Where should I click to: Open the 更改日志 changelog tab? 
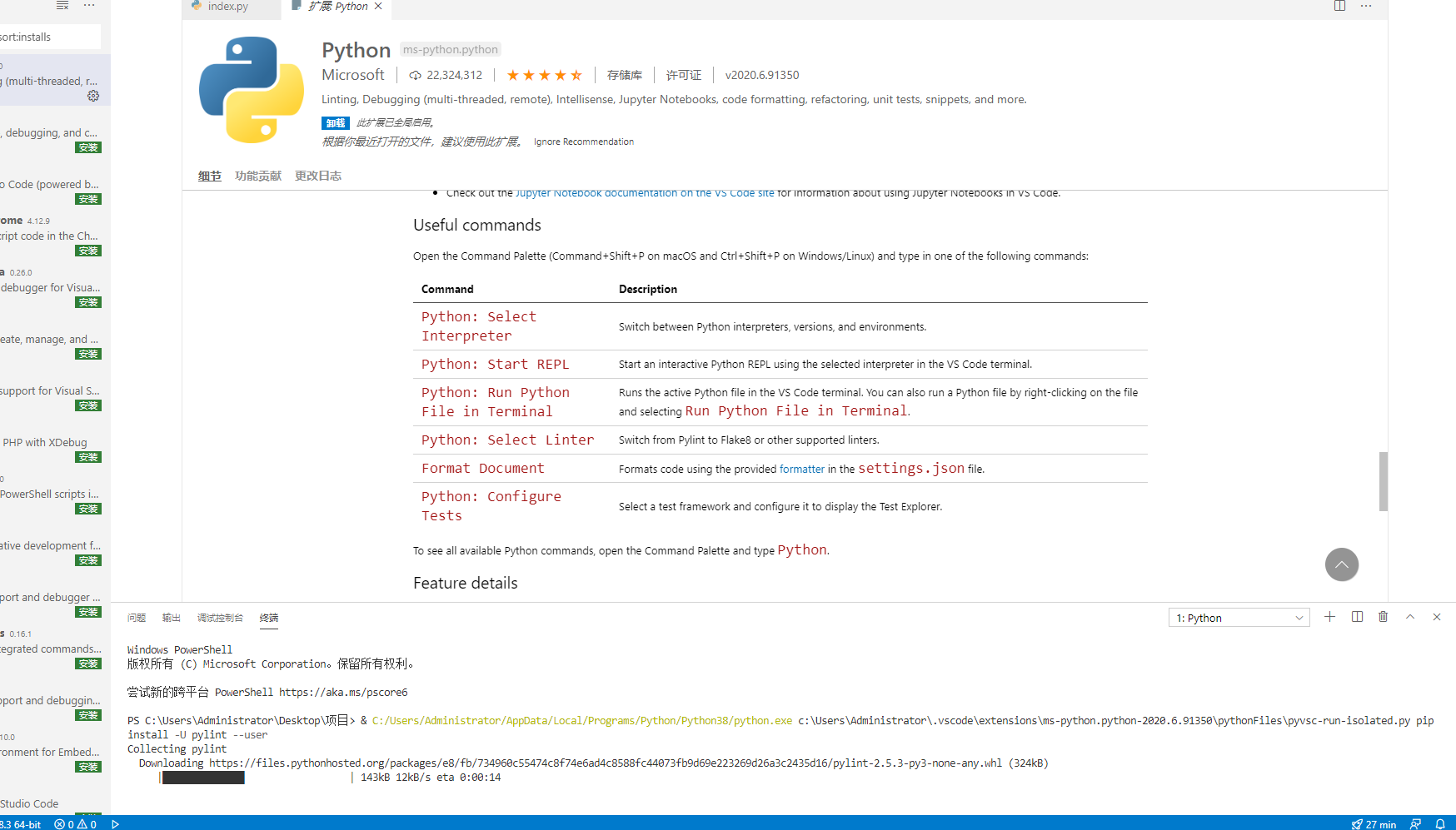pos(317,176)
